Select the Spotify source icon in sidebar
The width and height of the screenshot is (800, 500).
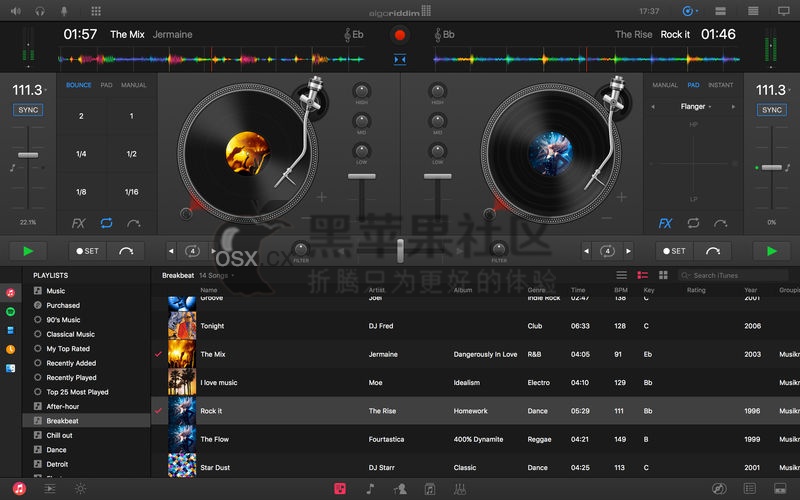pos(10,311)
